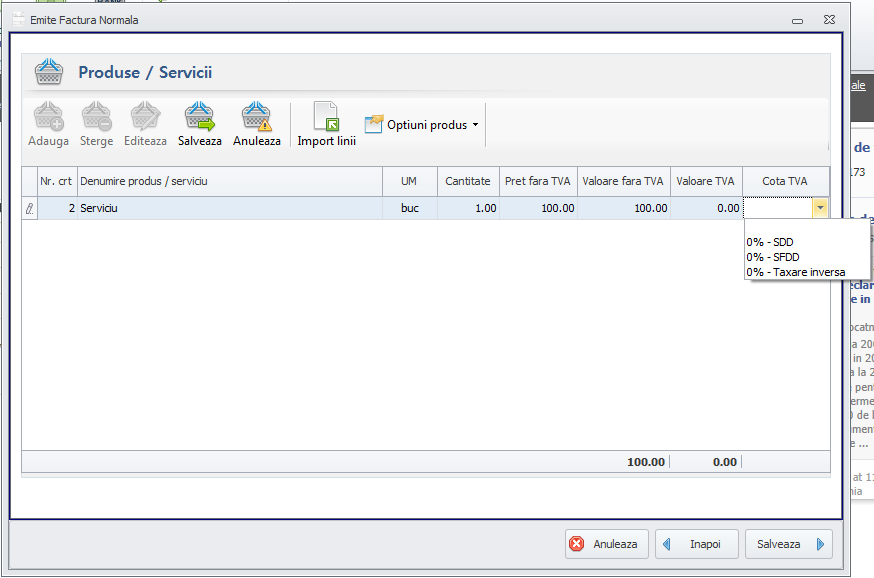Click the Sterge basket icon

coord(96,118)
